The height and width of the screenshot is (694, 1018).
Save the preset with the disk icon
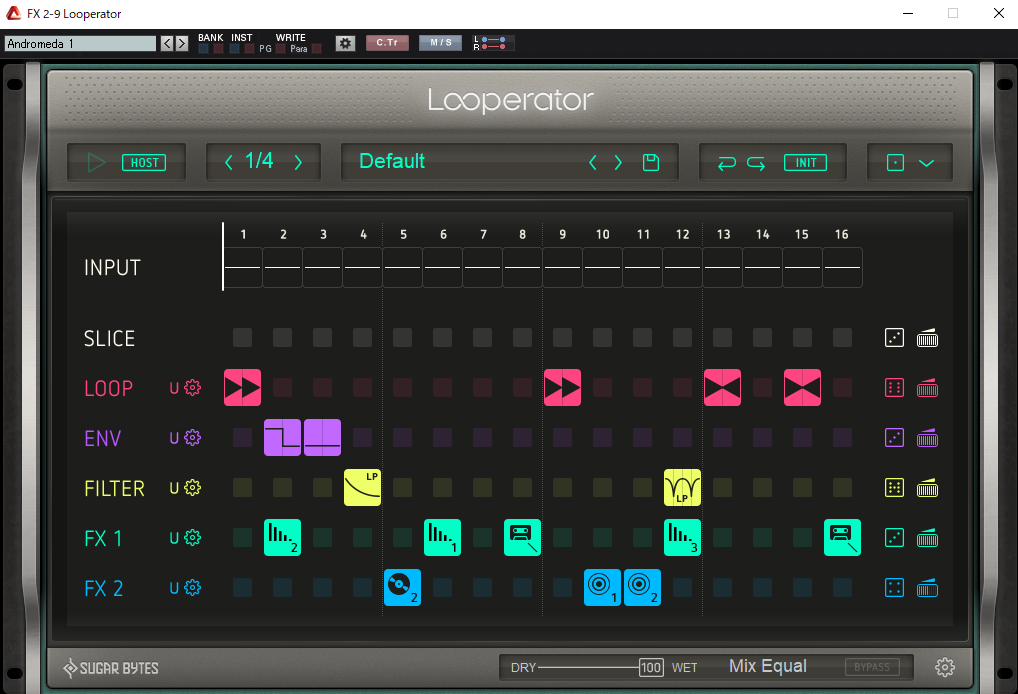point(651,162)
